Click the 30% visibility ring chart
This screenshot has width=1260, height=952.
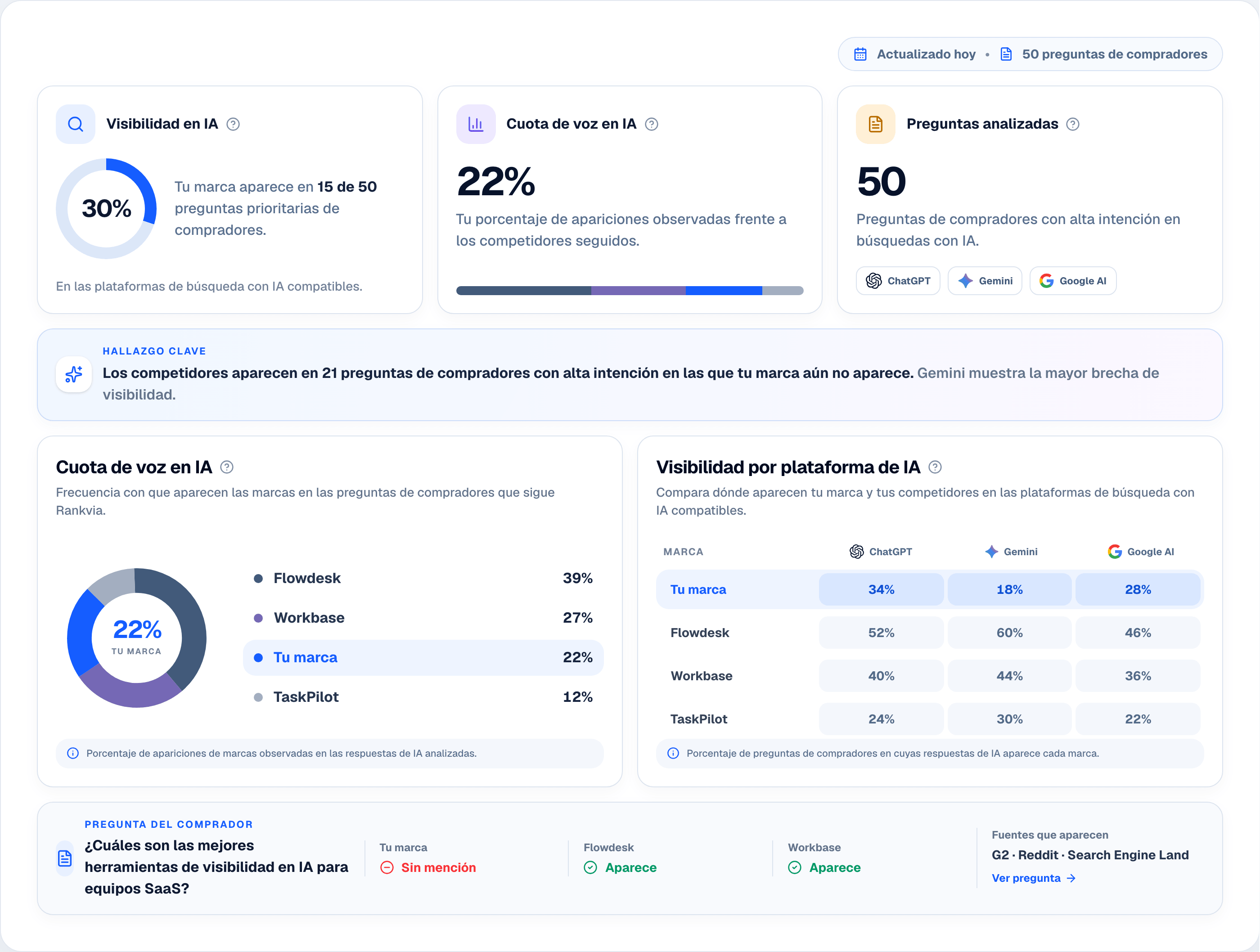[107, 208]
